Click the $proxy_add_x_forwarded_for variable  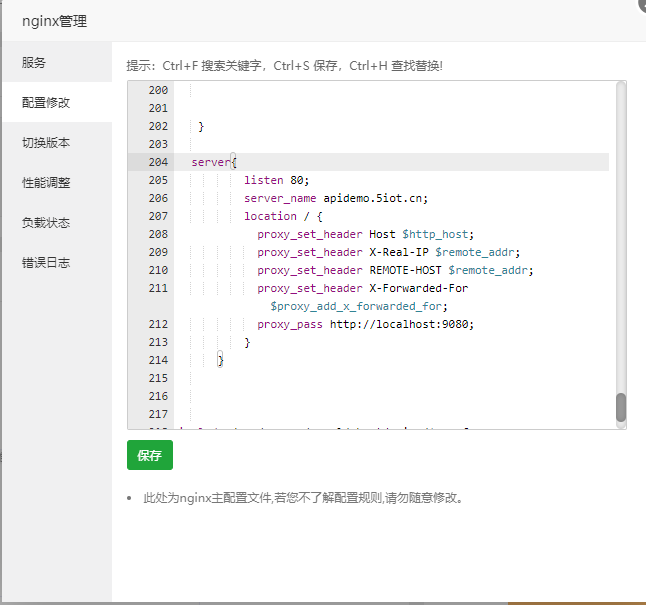coord(358,306)
